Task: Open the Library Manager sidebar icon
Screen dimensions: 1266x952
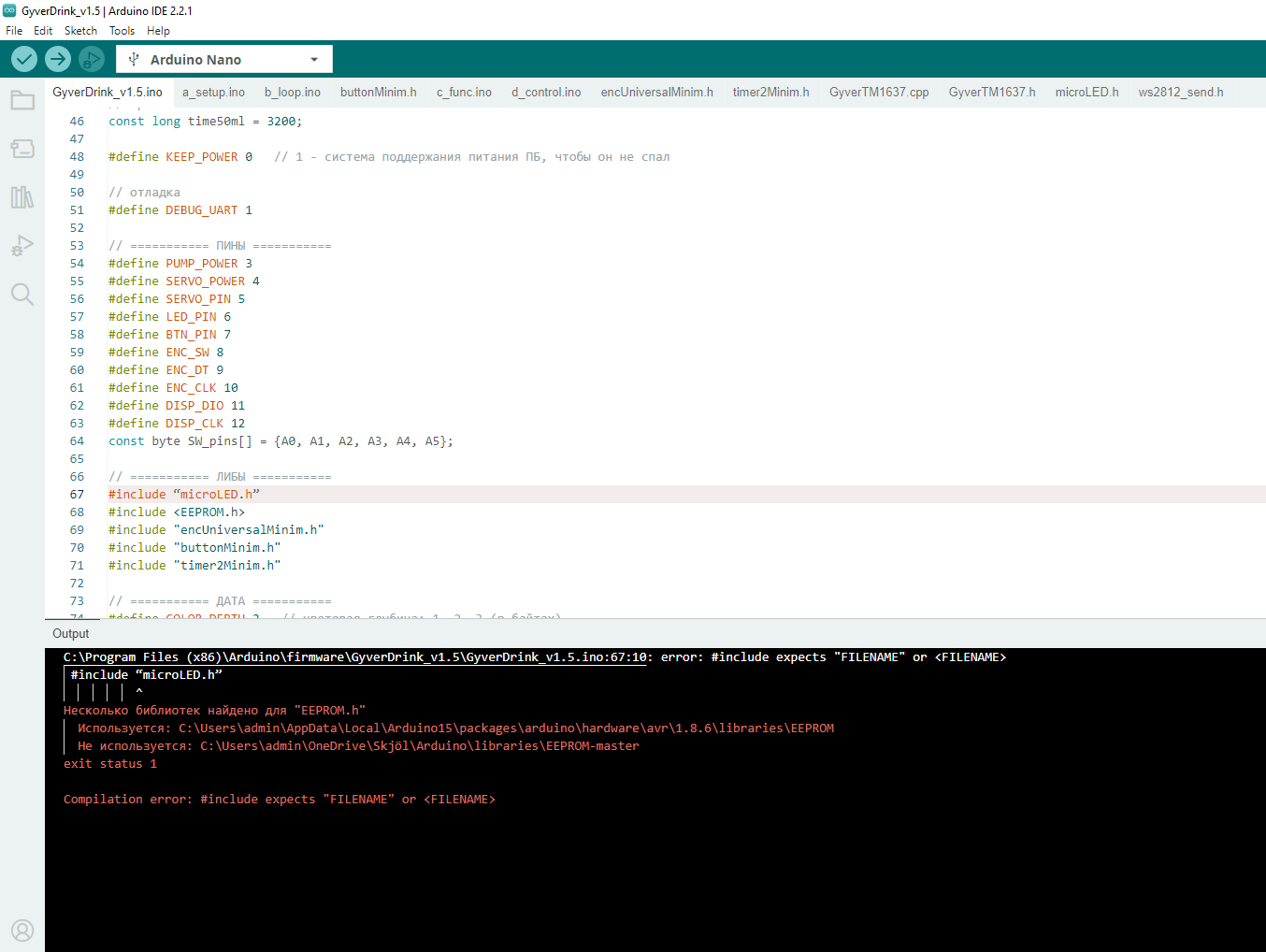Action: pyautogui.click(x=22, y=197)
